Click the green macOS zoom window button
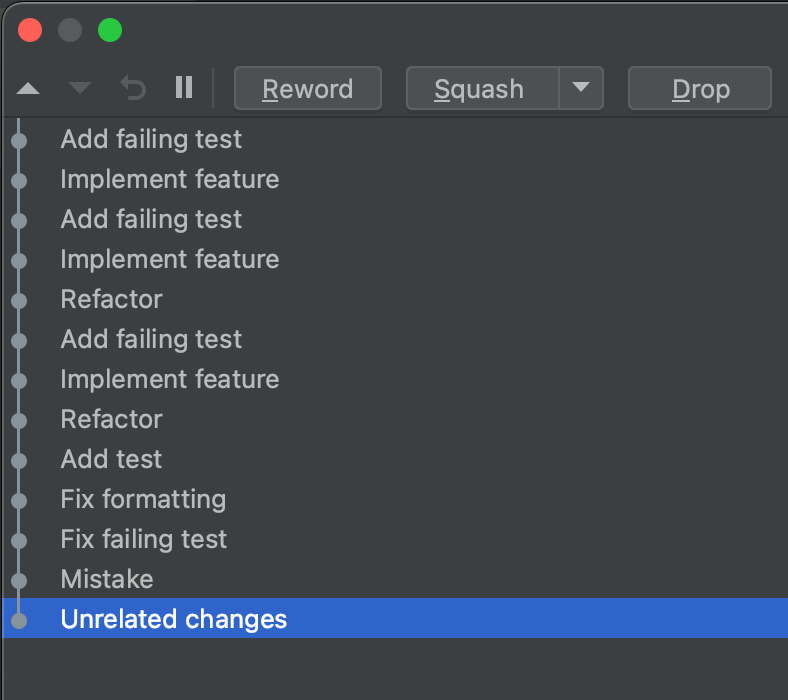This screenshot has height=700, width=788. pos(110,30)
